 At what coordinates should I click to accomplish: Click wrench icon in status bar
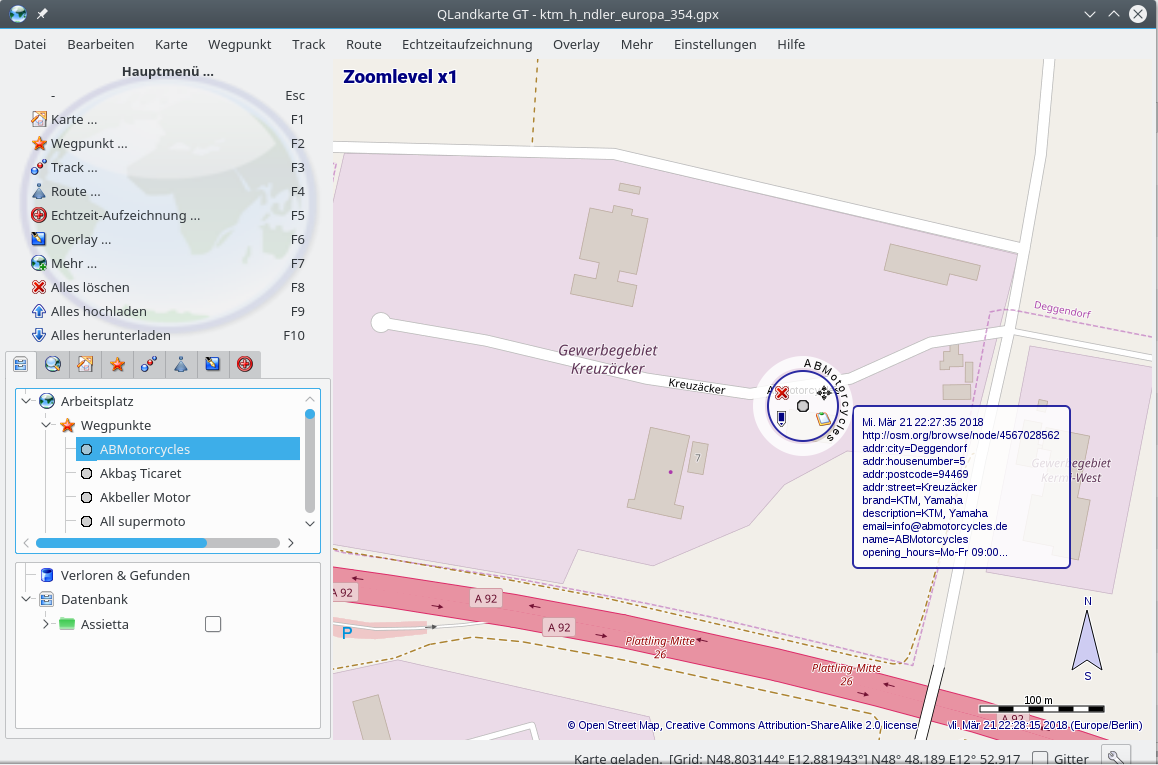(x=1116, y=757)
